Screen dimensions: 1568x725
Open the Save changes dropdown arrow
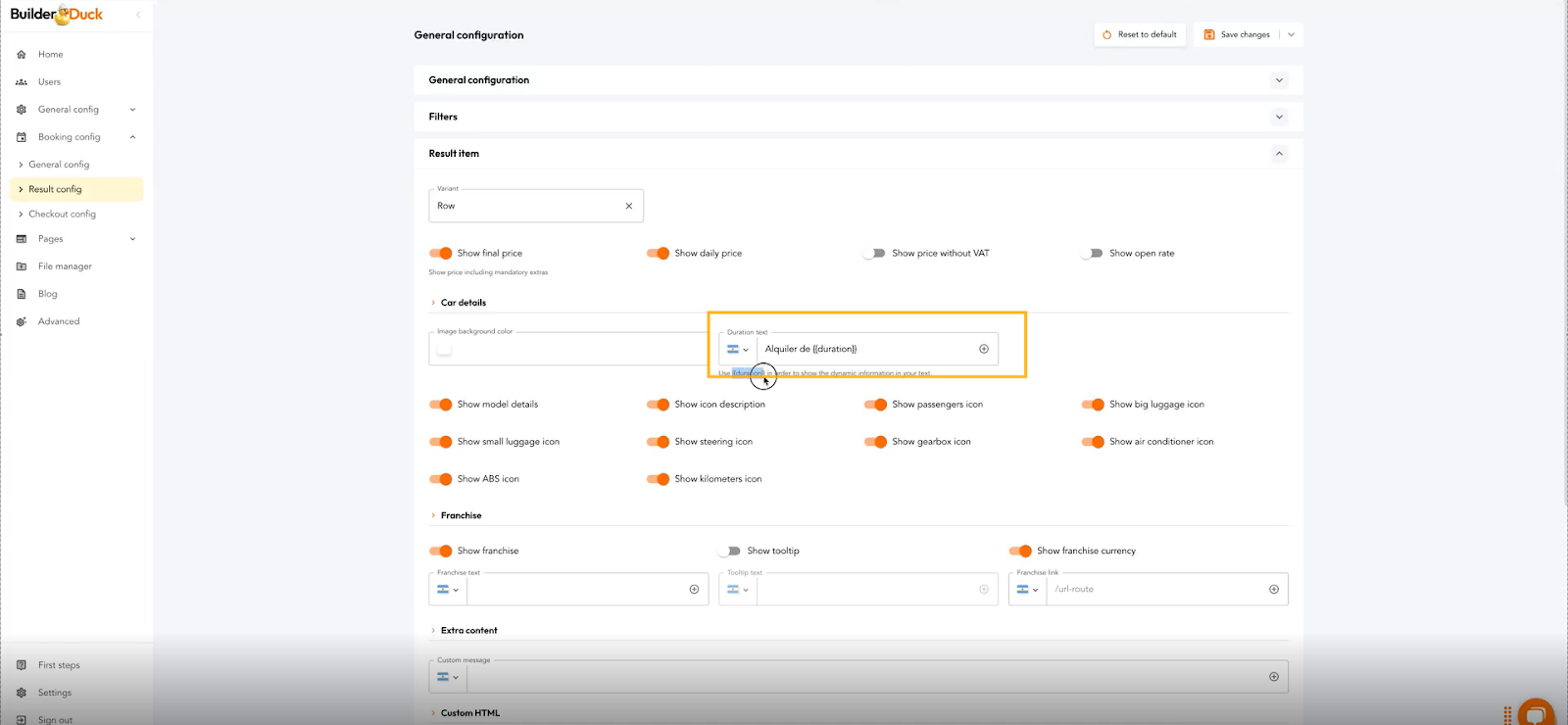(x=1292, y=34)
